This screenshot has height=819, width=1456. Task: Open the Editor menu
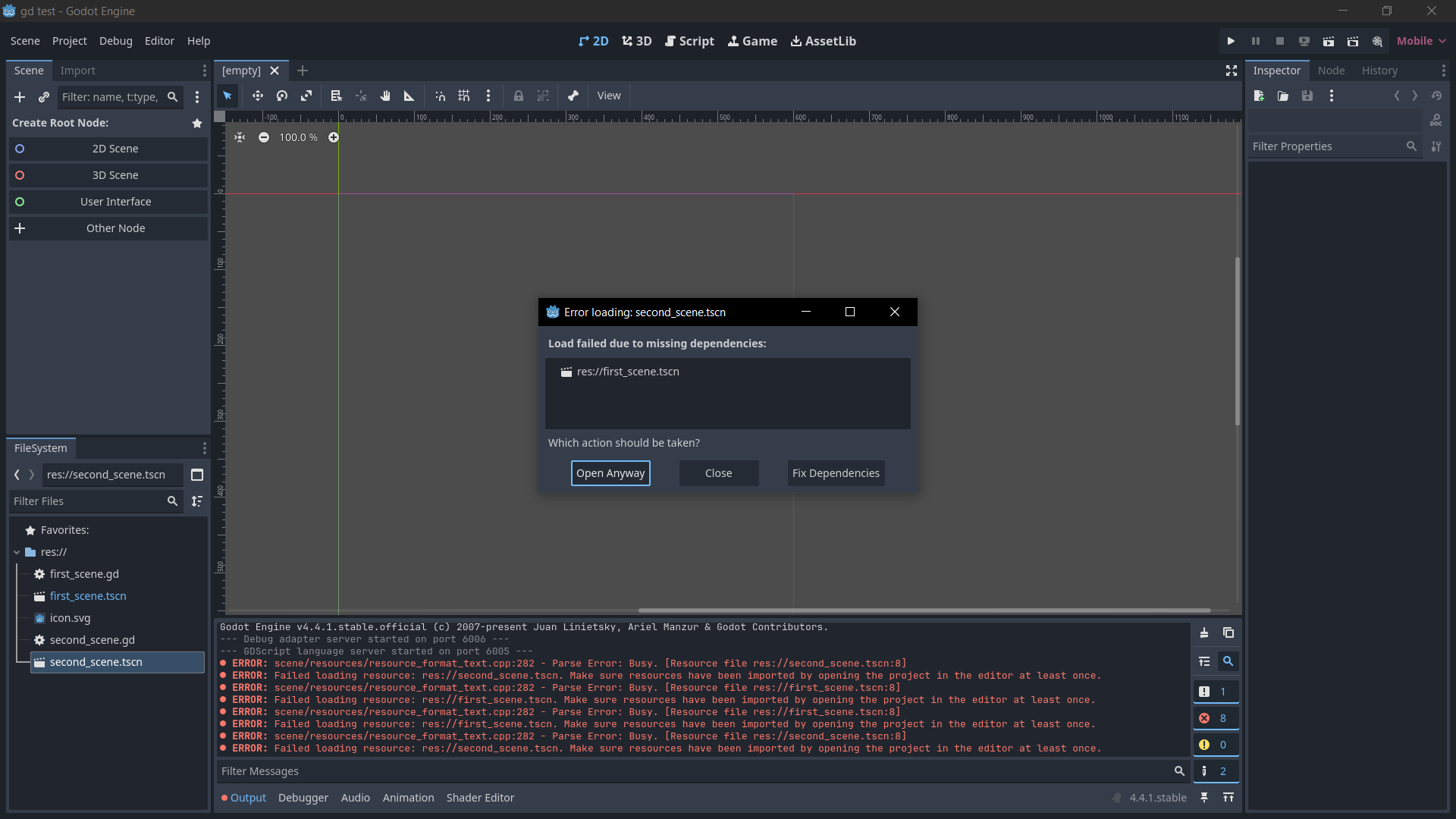coord(159,41)
